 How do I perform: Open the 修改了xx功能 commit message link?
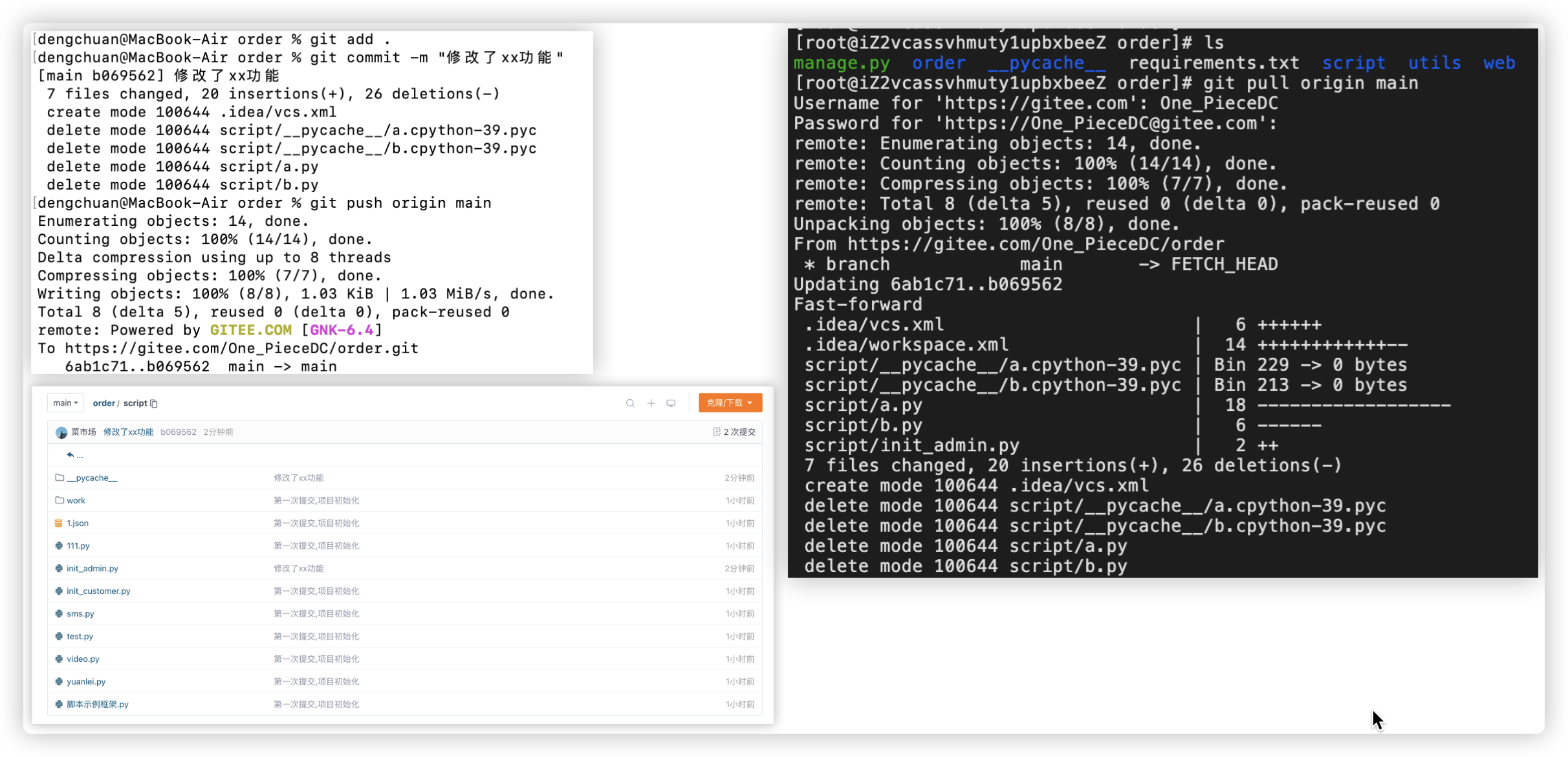tap(128, 432)
